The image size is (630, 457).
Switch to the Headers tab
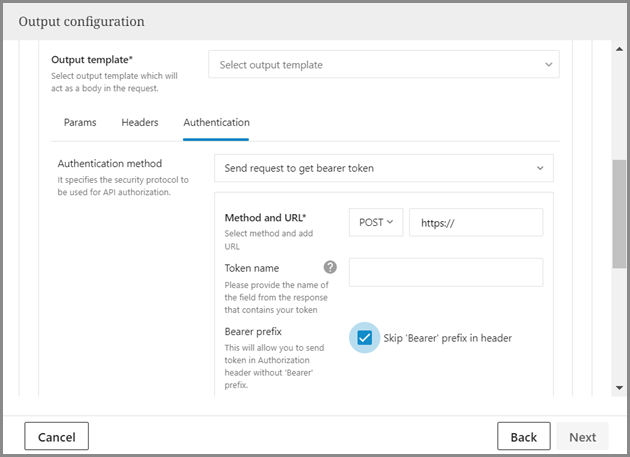pyautogui.click(x=140, y=122)
